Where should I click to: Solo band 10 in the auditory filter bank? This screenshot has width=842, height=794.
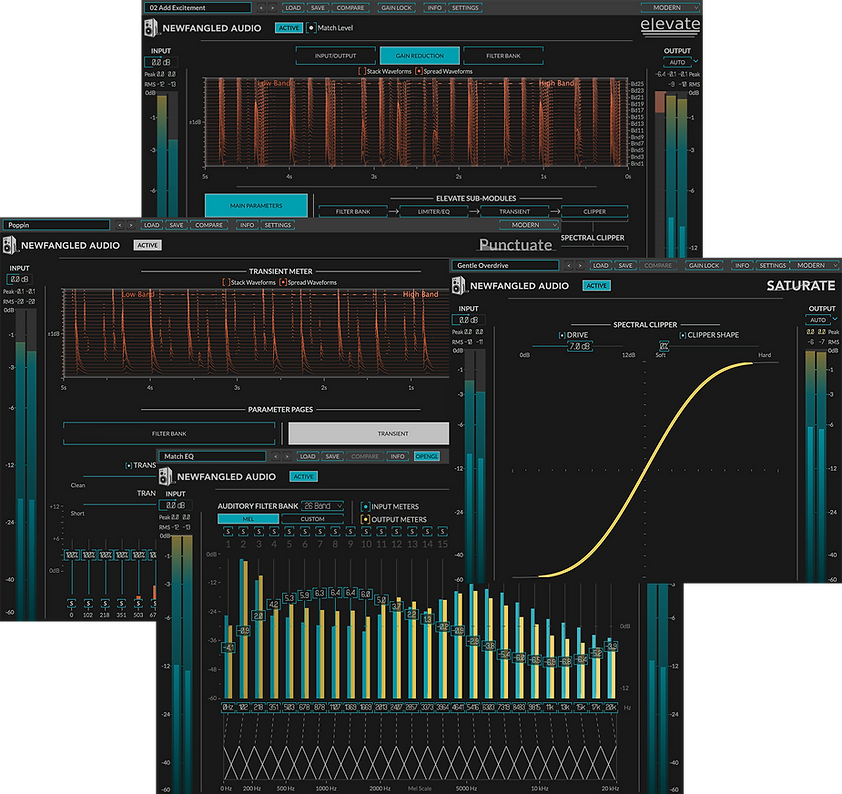tap(366, 531)
